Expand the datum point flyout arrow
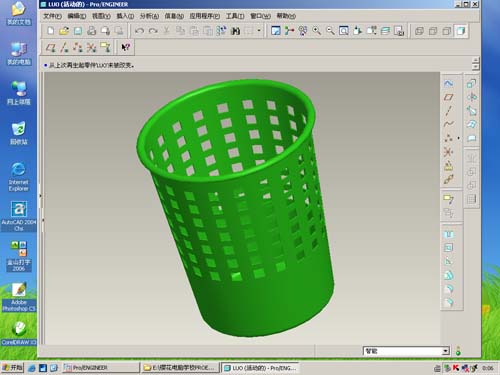Image resolution: width=500 pixels, height=375 pixels. tap(459, 138)
